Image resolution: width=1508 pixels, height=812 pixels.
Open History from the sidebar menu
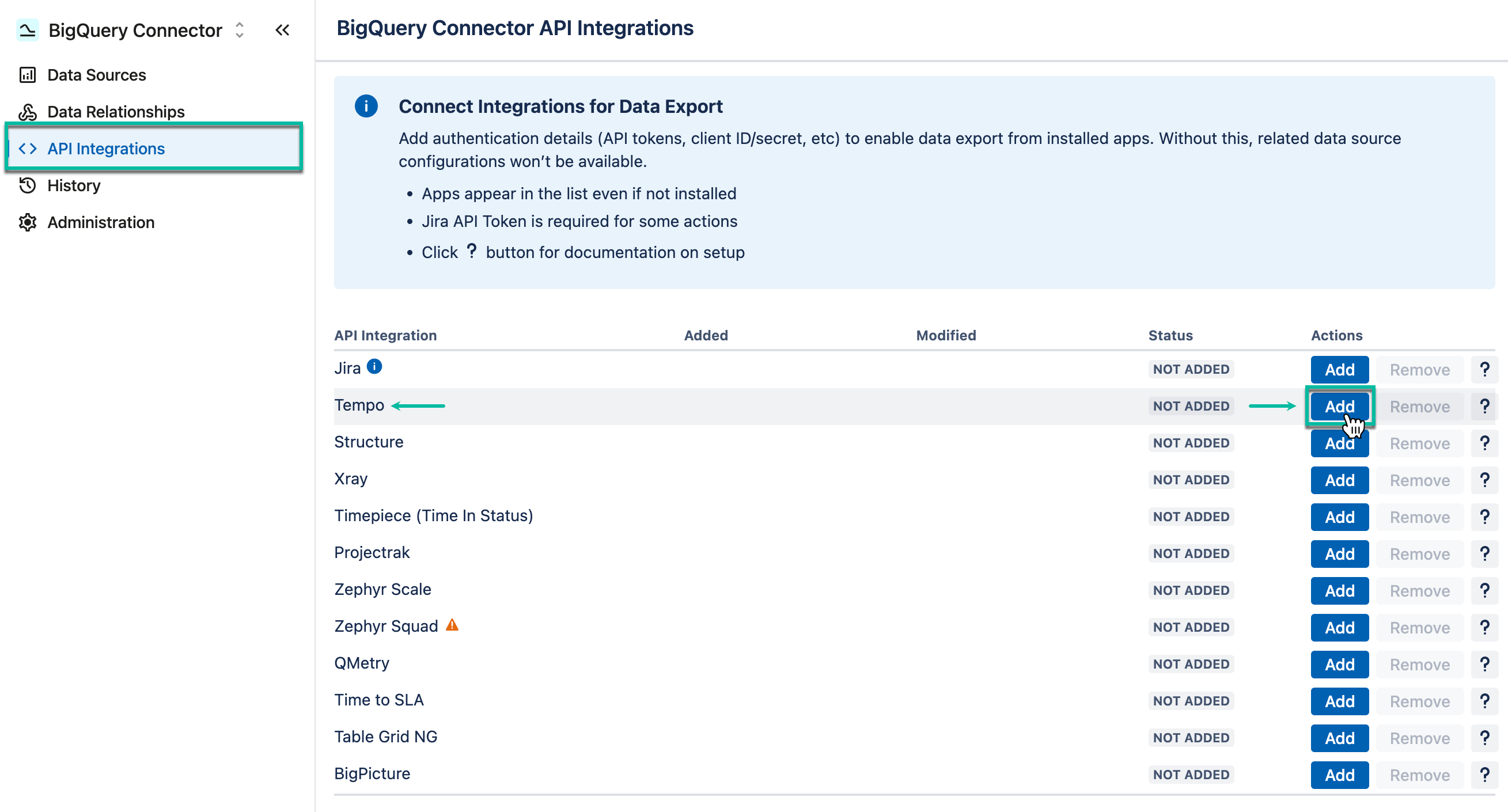pos(74,185)
